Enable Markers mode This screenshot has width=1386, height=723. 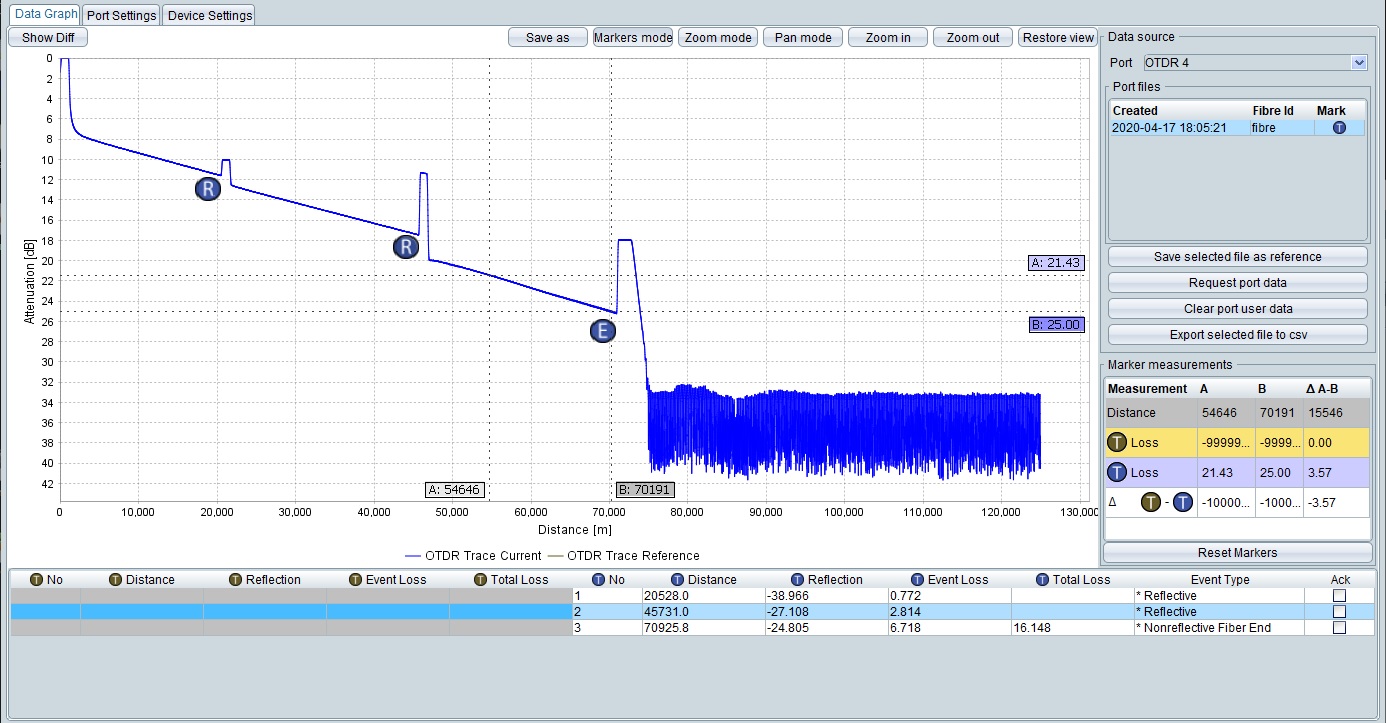point(633,38)
